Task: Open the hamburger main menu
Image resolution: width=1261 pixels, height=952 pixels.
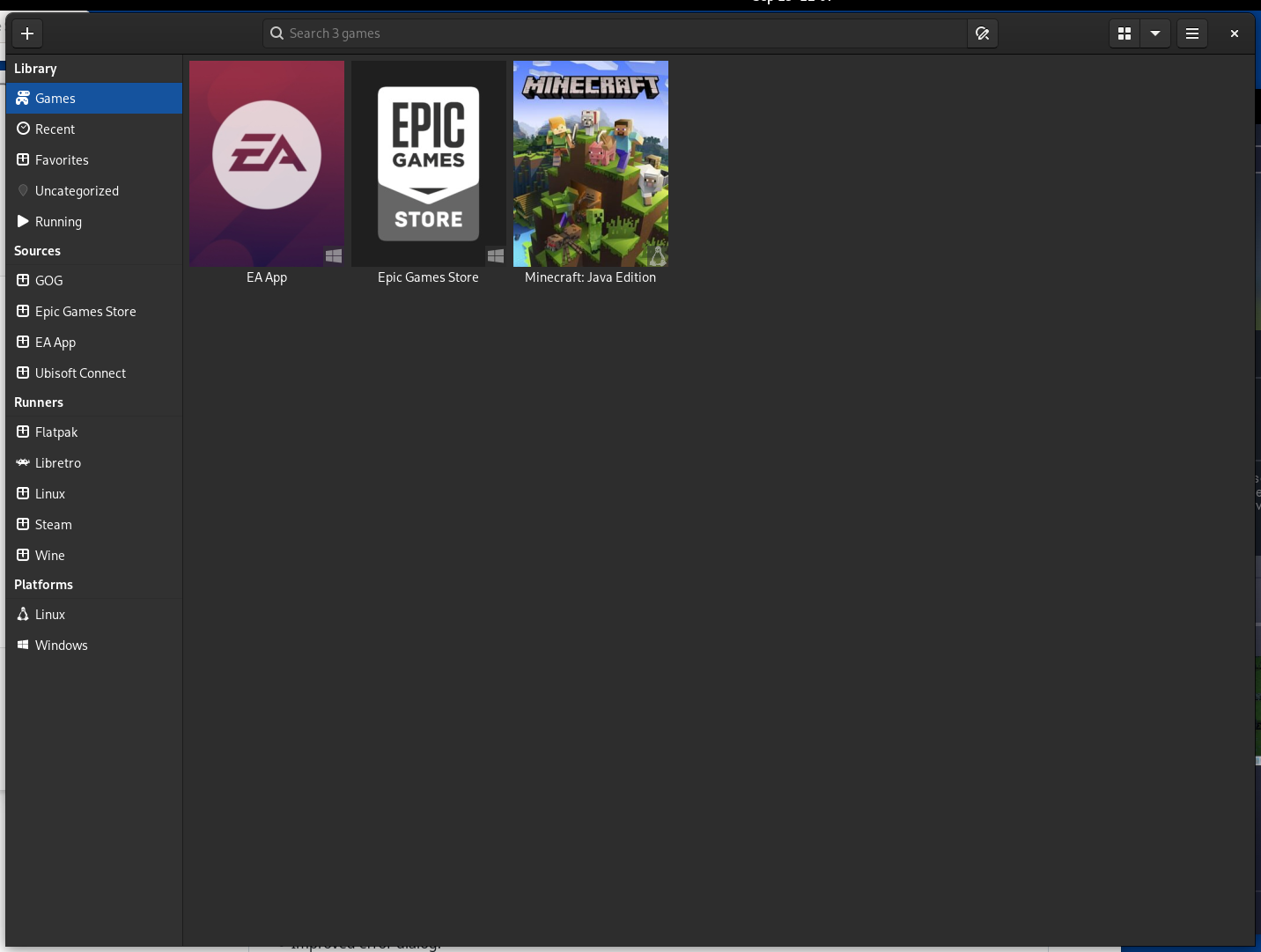Action: pyautogui.click(x=1191, y=33)
